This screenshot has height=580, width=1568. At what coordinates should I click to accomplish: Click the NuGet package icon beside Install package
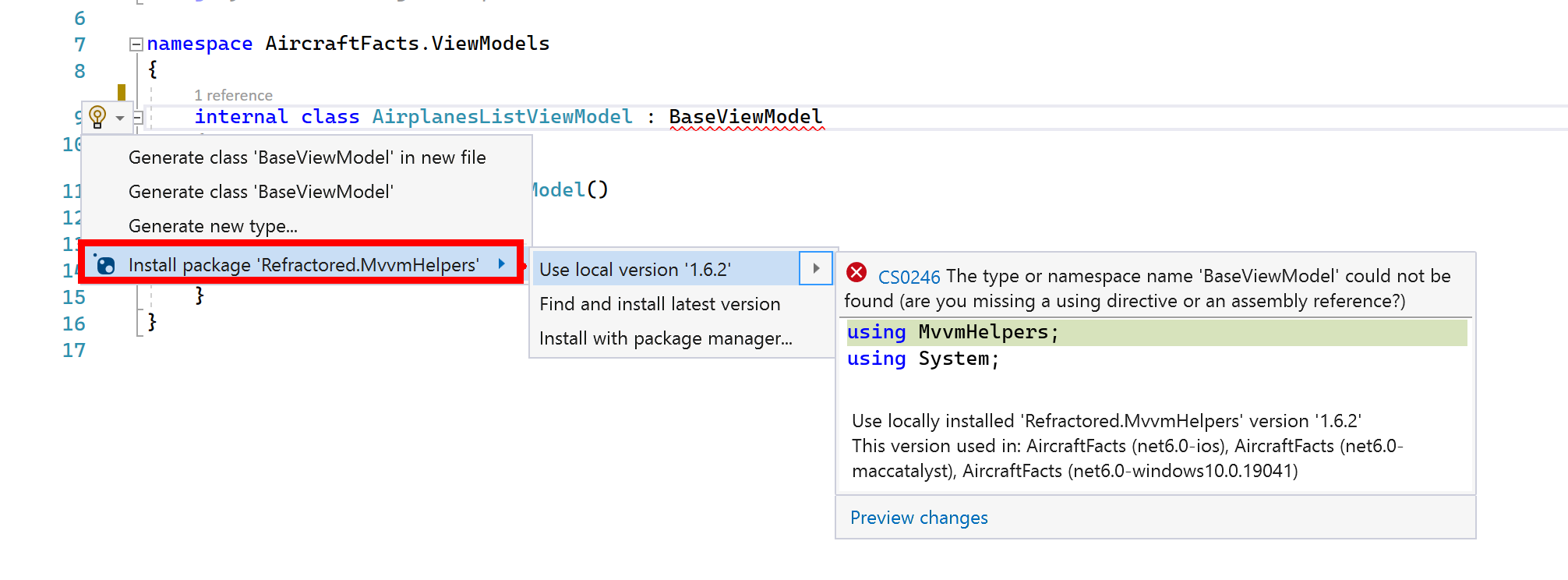(x=104, y=264)
